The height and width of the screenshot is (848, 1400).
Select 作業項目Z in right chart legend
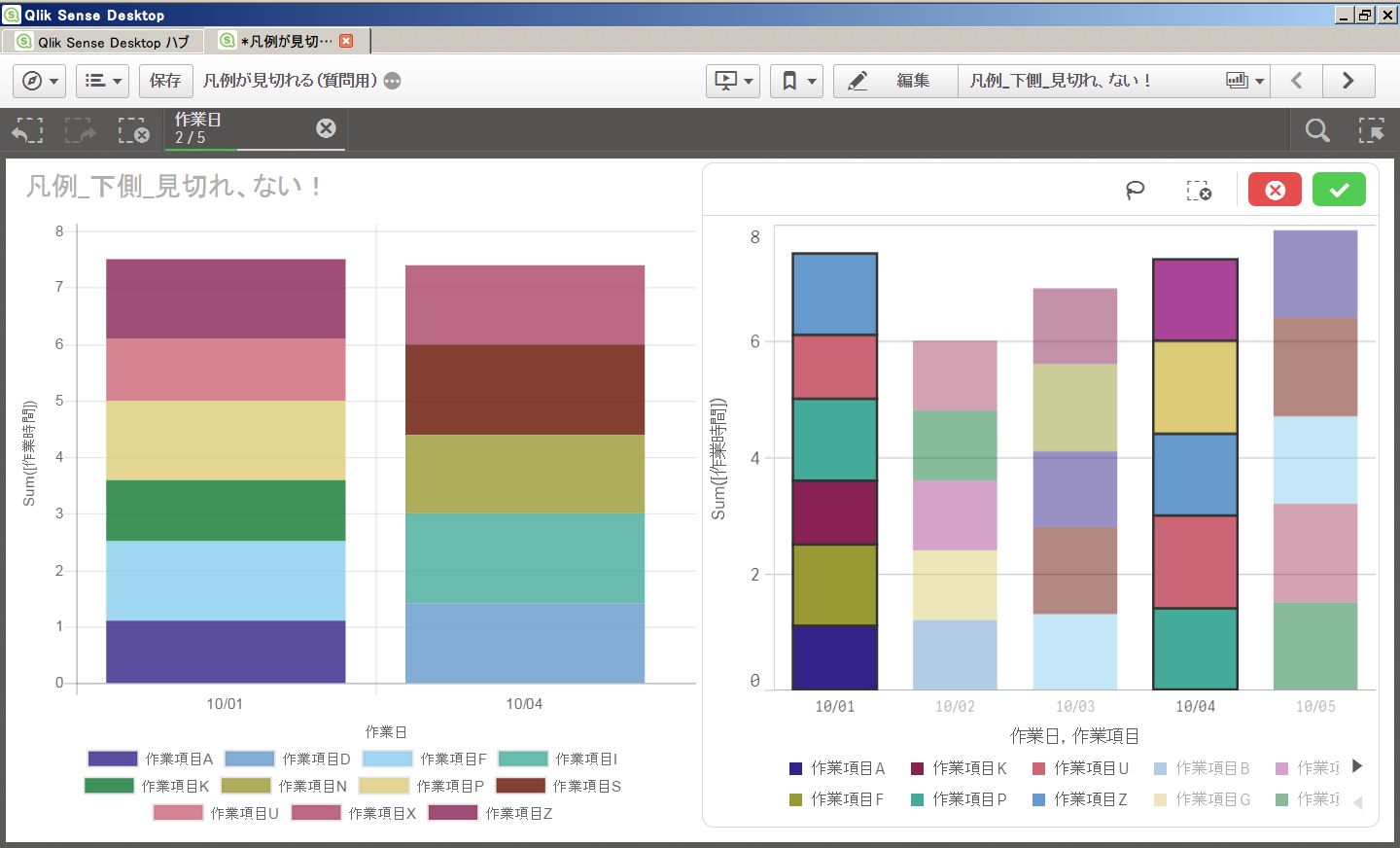(1080, 799)
